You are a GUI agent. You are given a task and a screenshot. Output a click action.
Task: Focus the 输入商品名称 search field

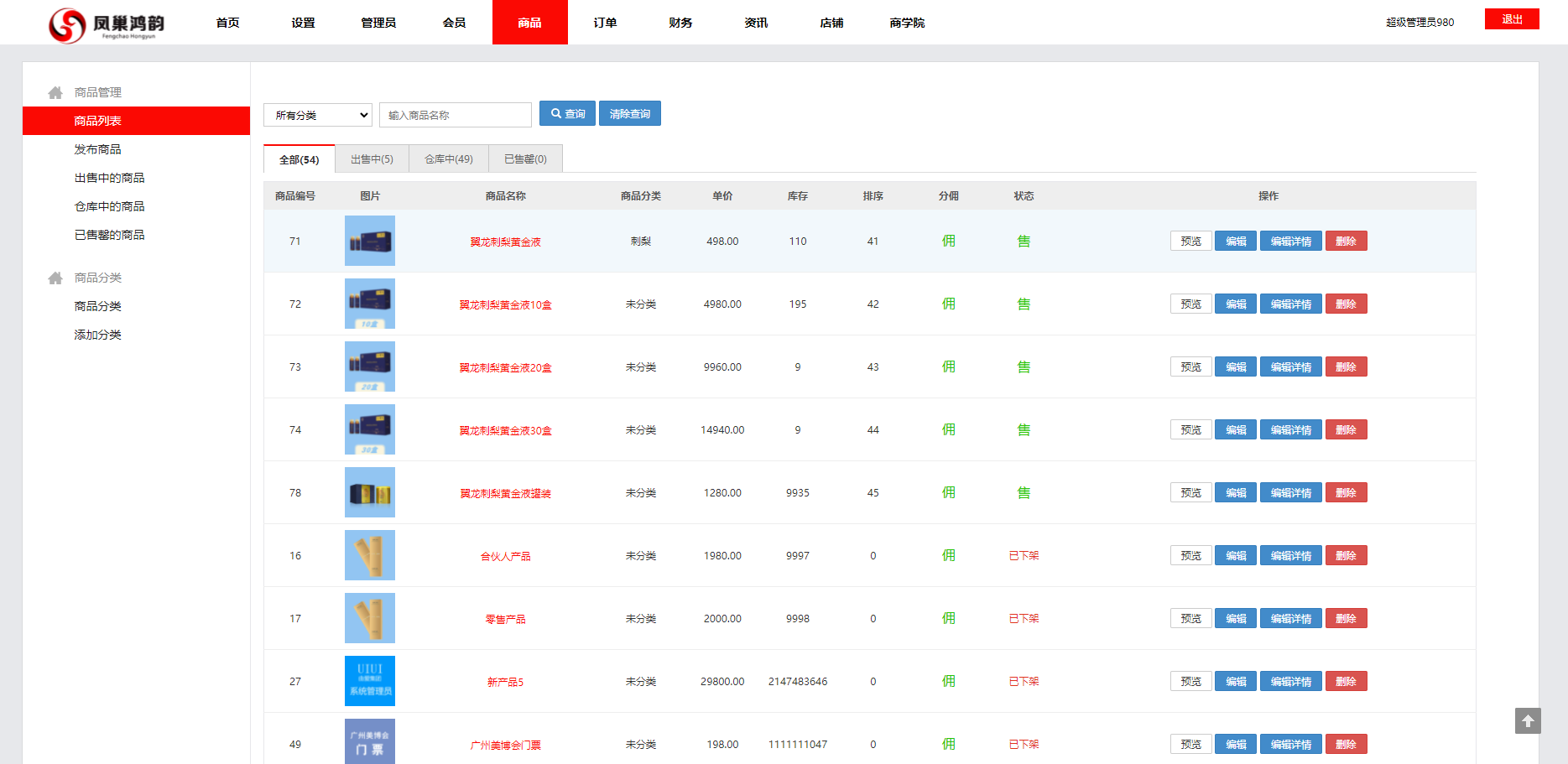click(x=456, y=115)
